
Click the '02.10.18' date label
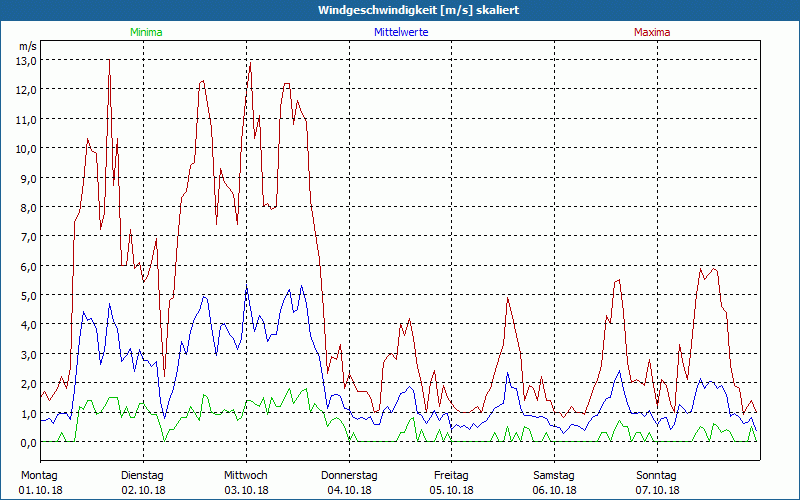[x=143, y=490]
